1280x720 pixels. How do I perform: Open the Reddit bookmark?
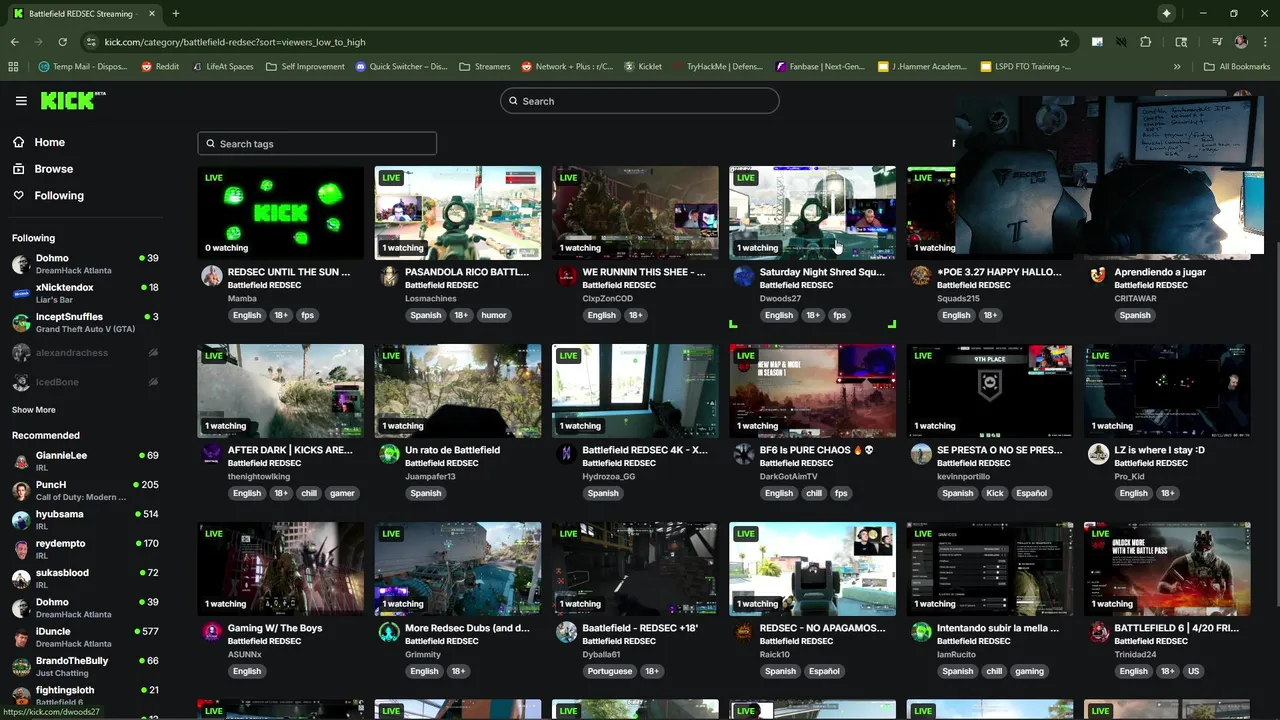tap(160, 67)
